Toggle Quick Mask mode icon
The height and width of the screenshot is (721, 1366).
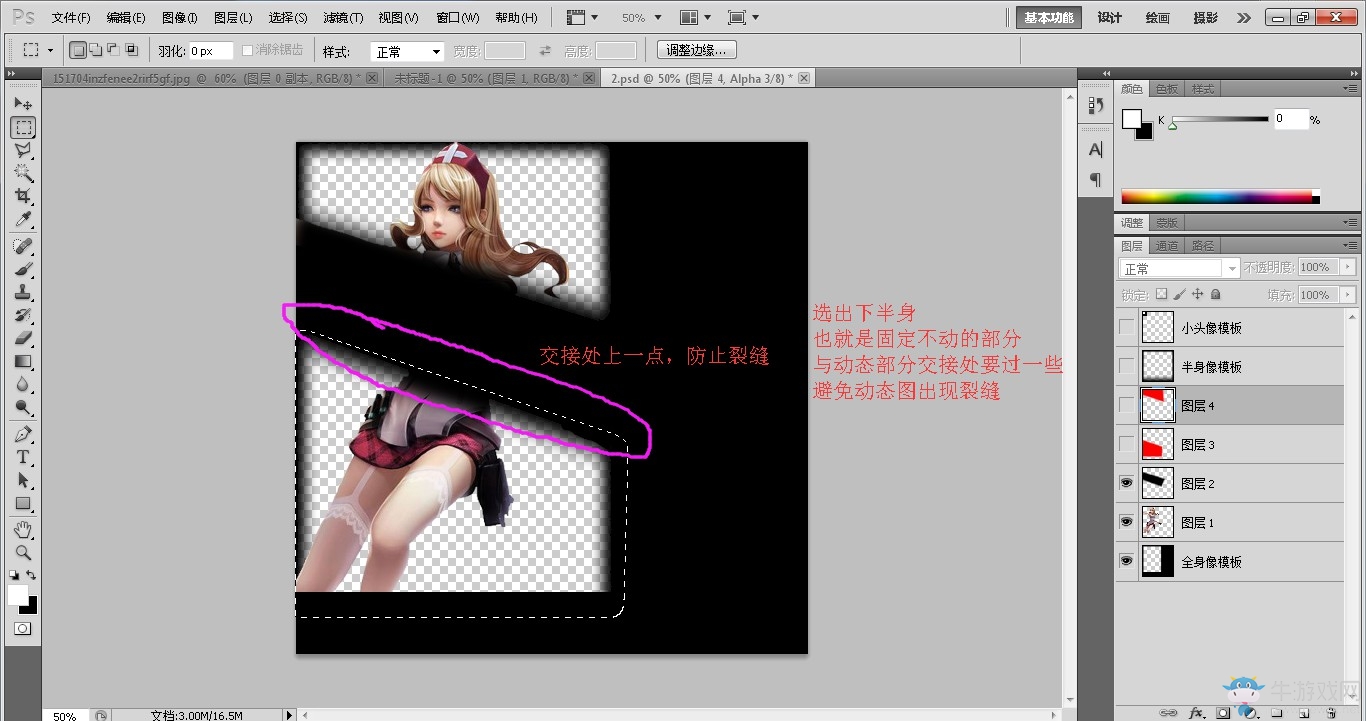point(22,629)
